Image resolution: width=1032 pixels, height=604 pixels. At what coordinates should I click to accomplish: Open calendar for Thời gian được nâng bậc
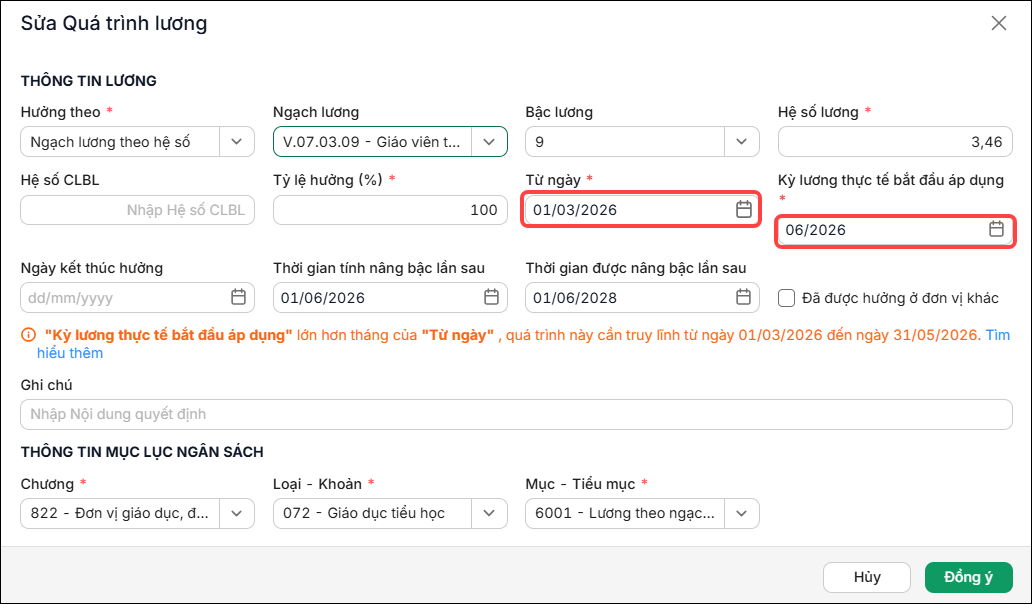(x=743, y=297)
